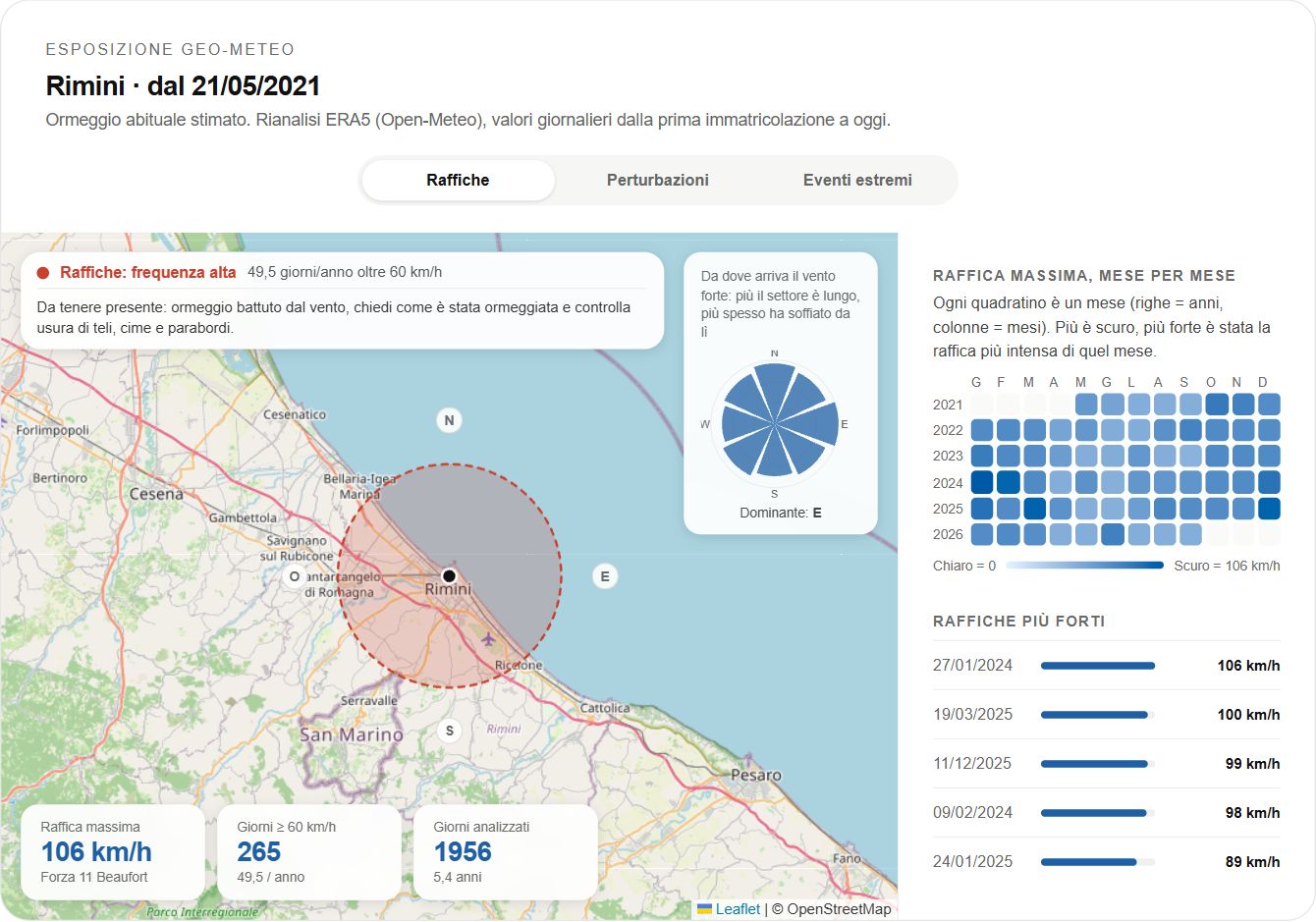Click the 2026 row label in heatmap
Screen dimensions: 1316x922
click(x=948, y=534)
